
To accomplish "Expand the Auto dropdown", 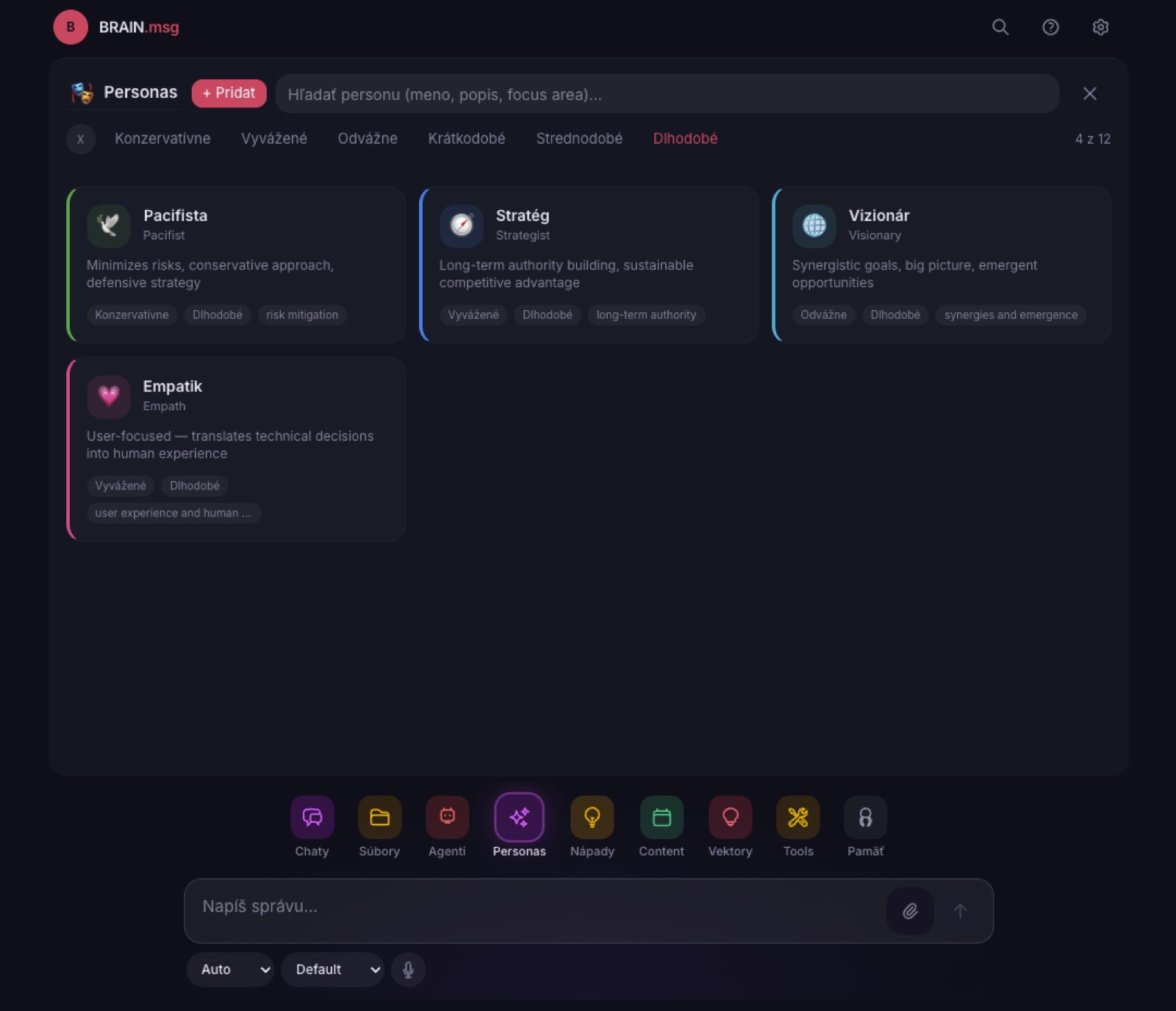I will (x=230, y=970).
